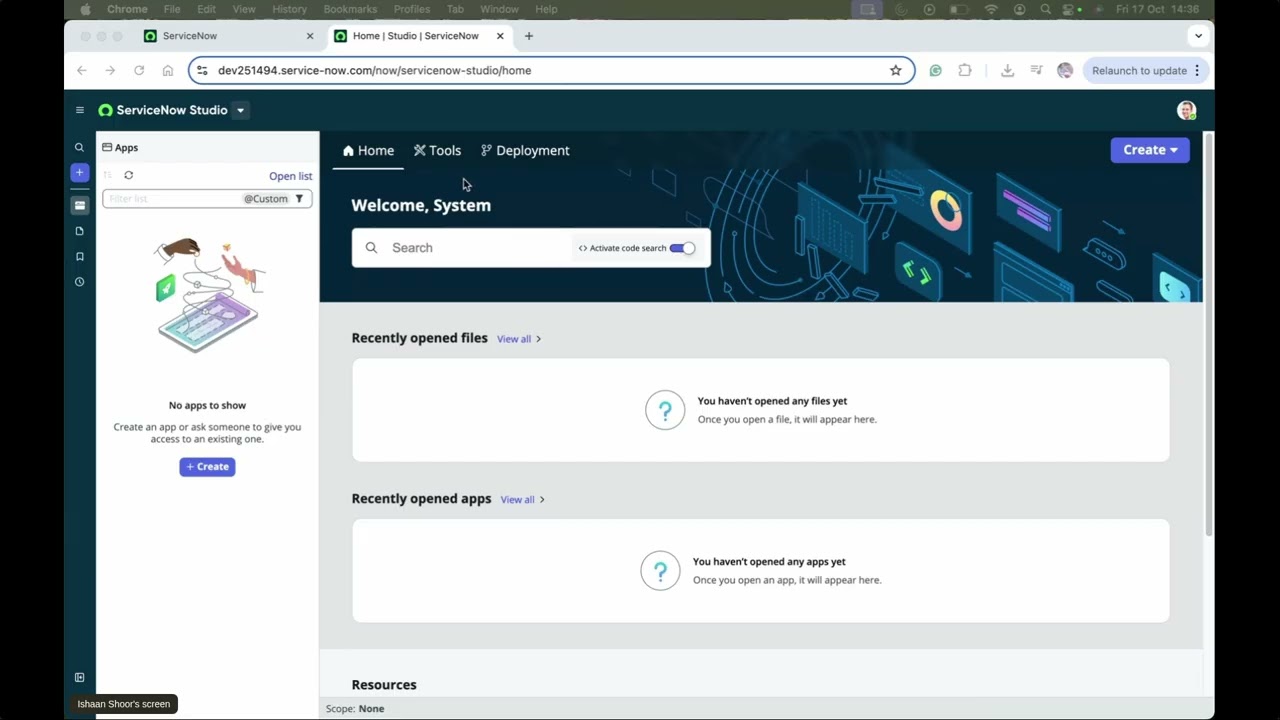Click the Resources heading
Viewport: 1280px width, 720px height.
point(384,685)
